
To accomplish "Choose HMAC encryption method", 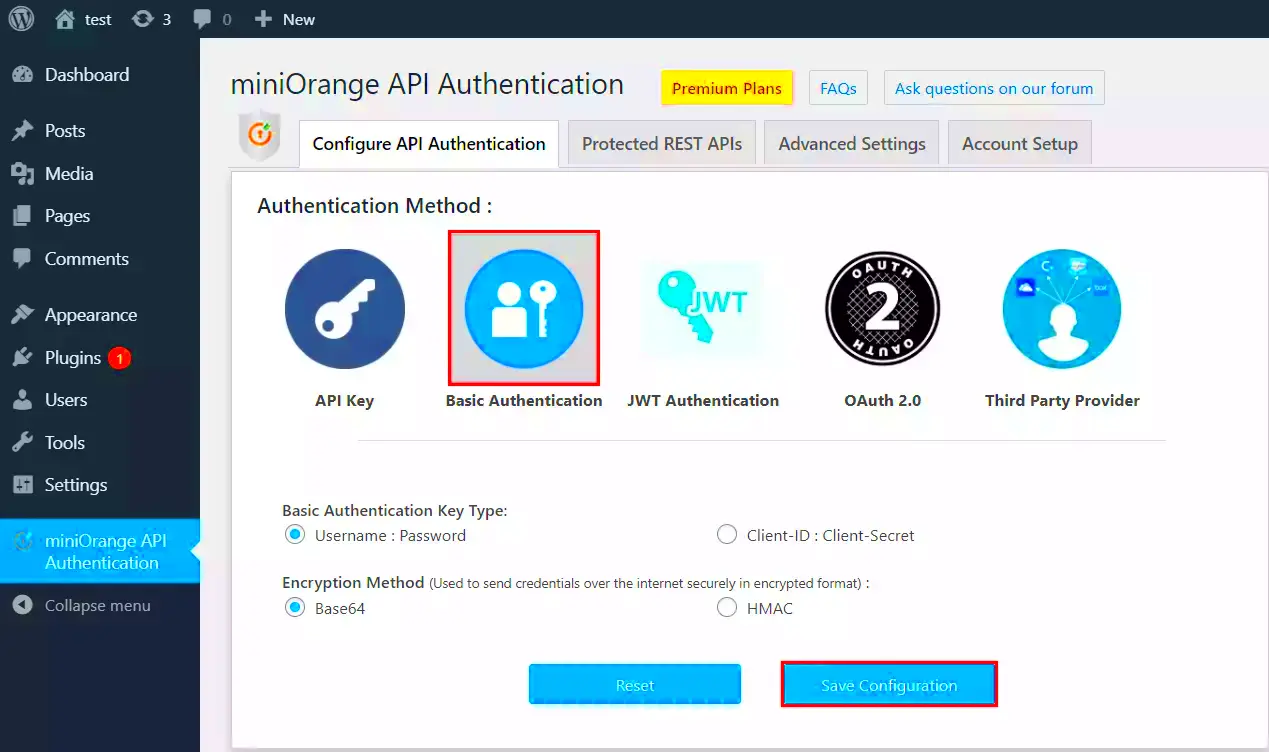I will point(727,607).
